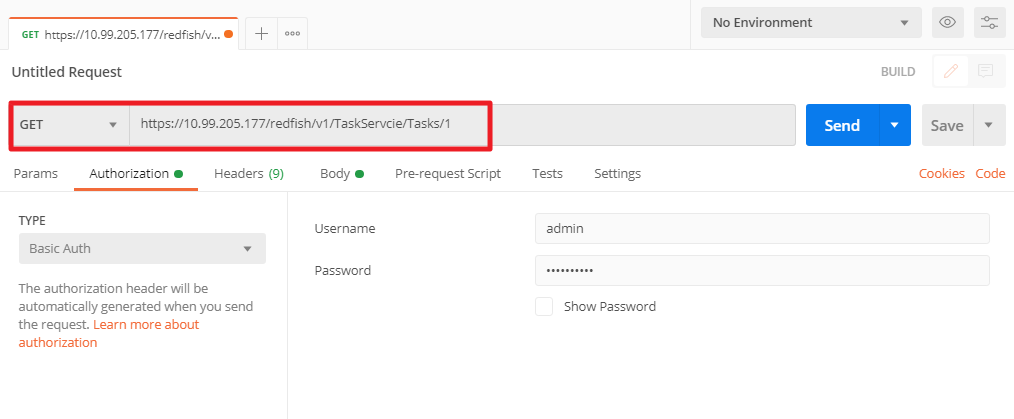Click the tab options ellipsis icon

pyautogui.click(x=292, y=33)
